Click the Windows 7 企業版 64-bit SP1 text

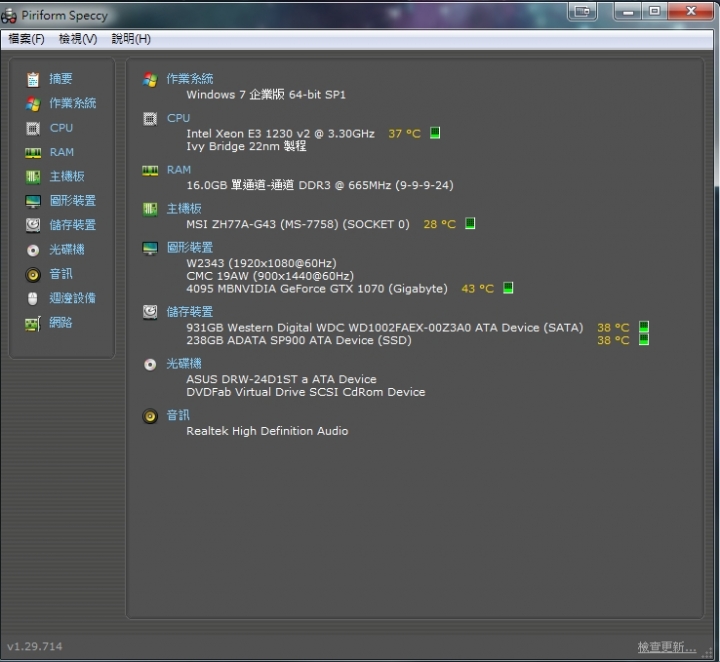[x=266, y=95]
